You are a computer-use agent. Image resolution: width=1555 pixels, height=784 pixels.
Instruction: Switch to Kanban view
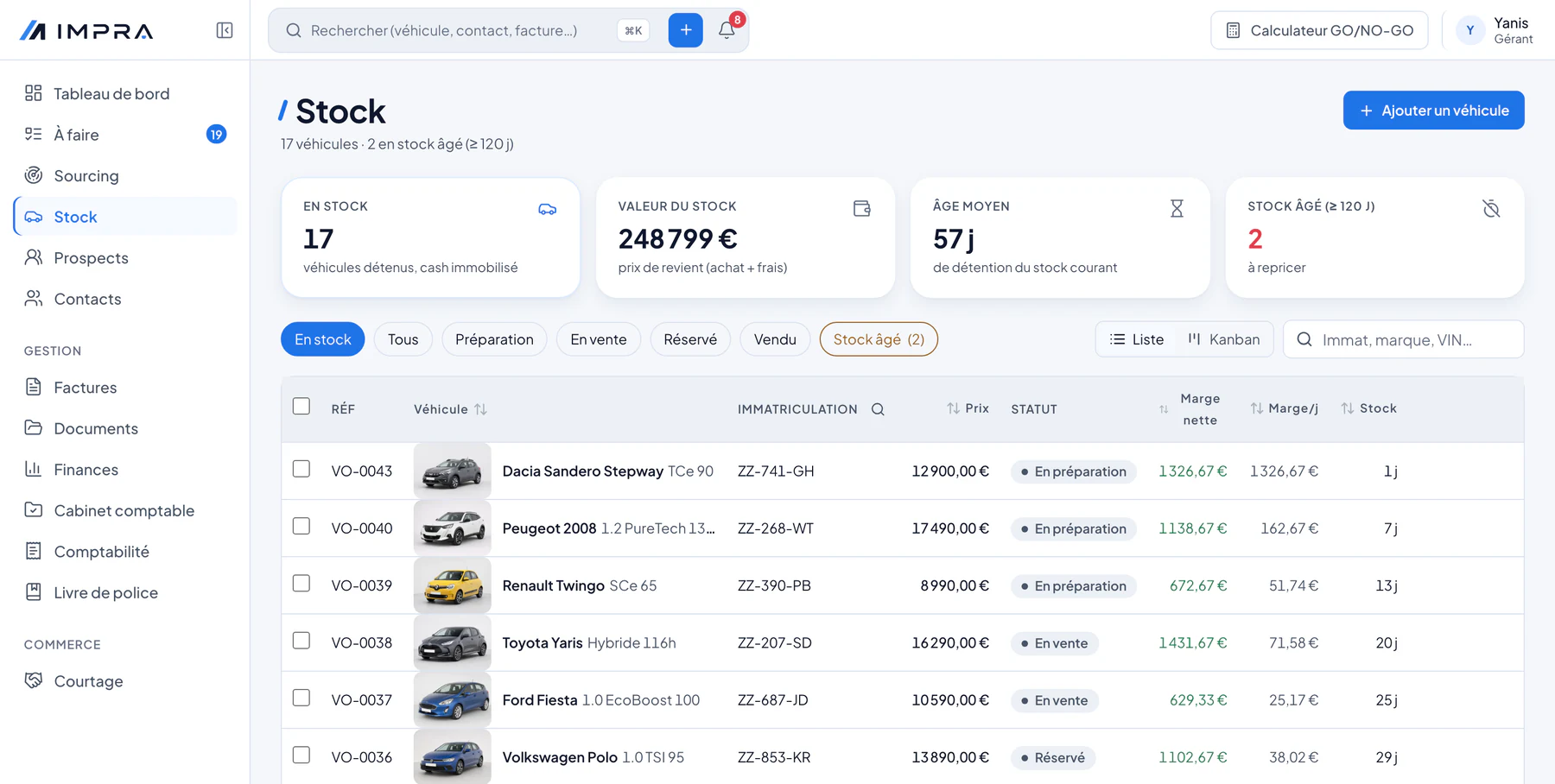1224,339
